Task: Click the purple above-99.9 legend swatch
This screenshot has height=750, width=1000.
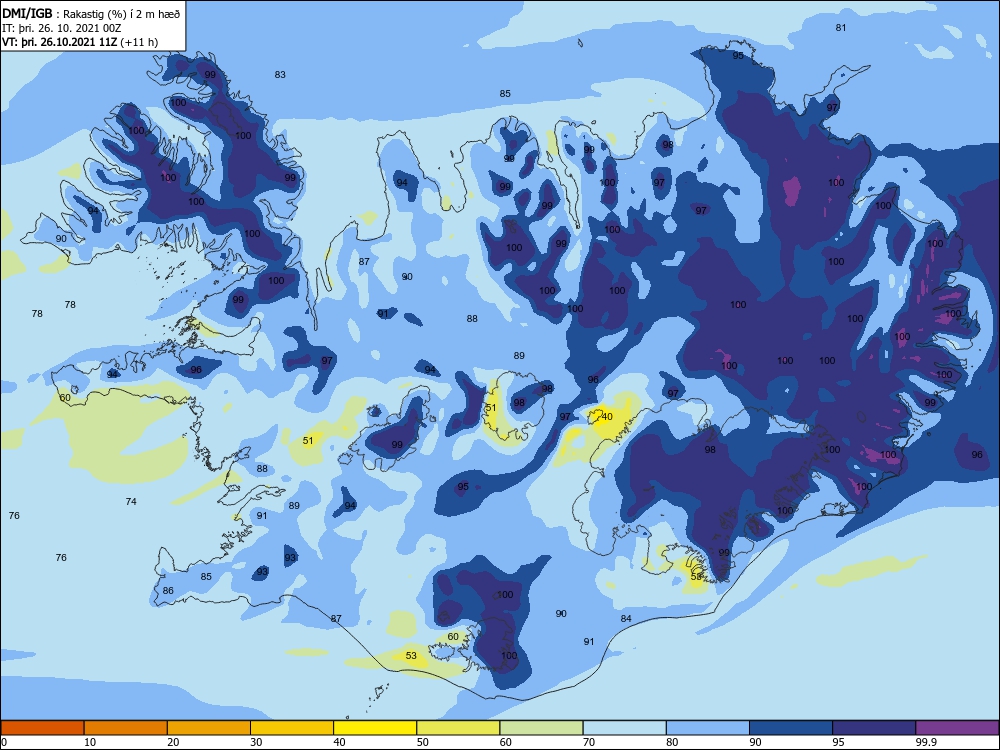Action: coord(957,728)
